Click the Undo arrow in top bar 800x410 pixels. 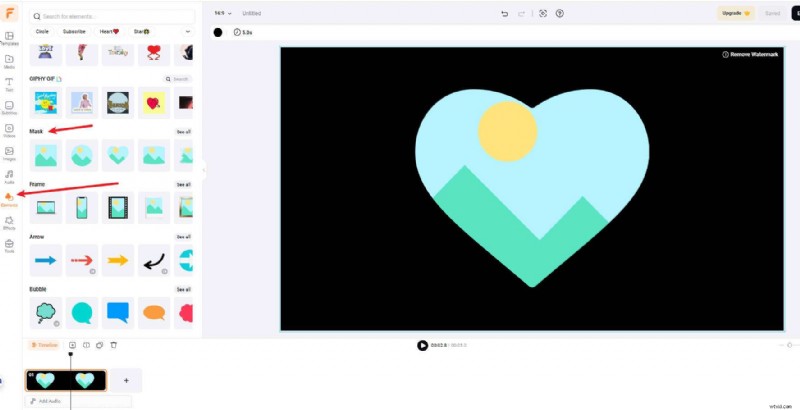[505, 14]
